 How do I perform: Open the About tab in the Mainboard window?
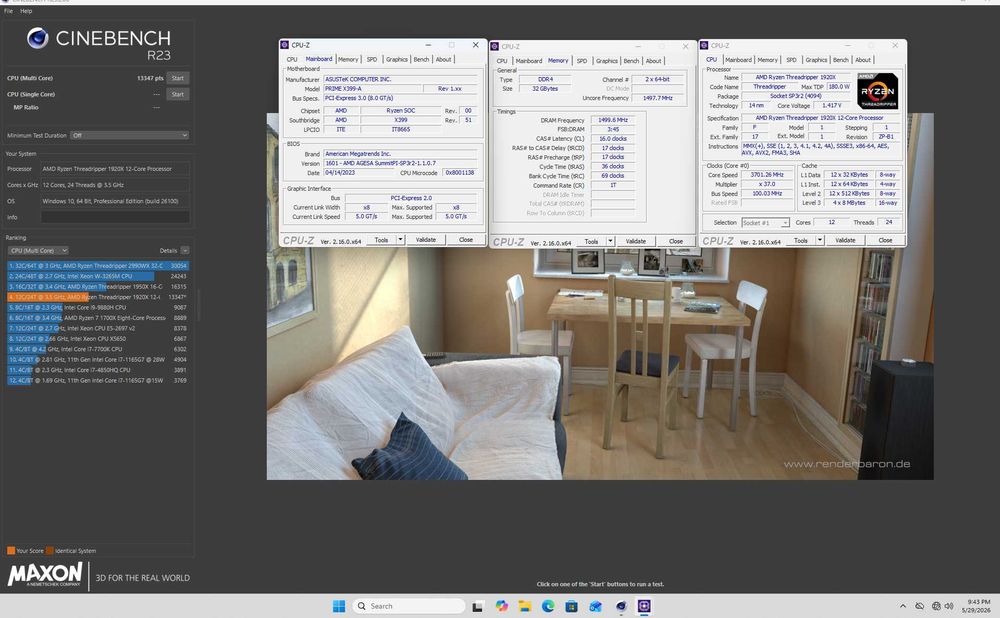[443, 59]
